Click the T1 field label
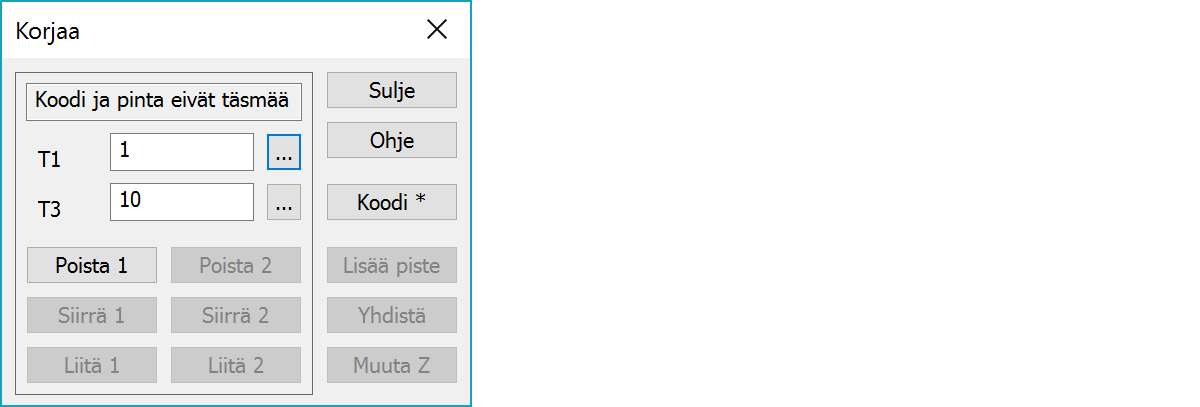1200x407 pixels. [50, 159]
